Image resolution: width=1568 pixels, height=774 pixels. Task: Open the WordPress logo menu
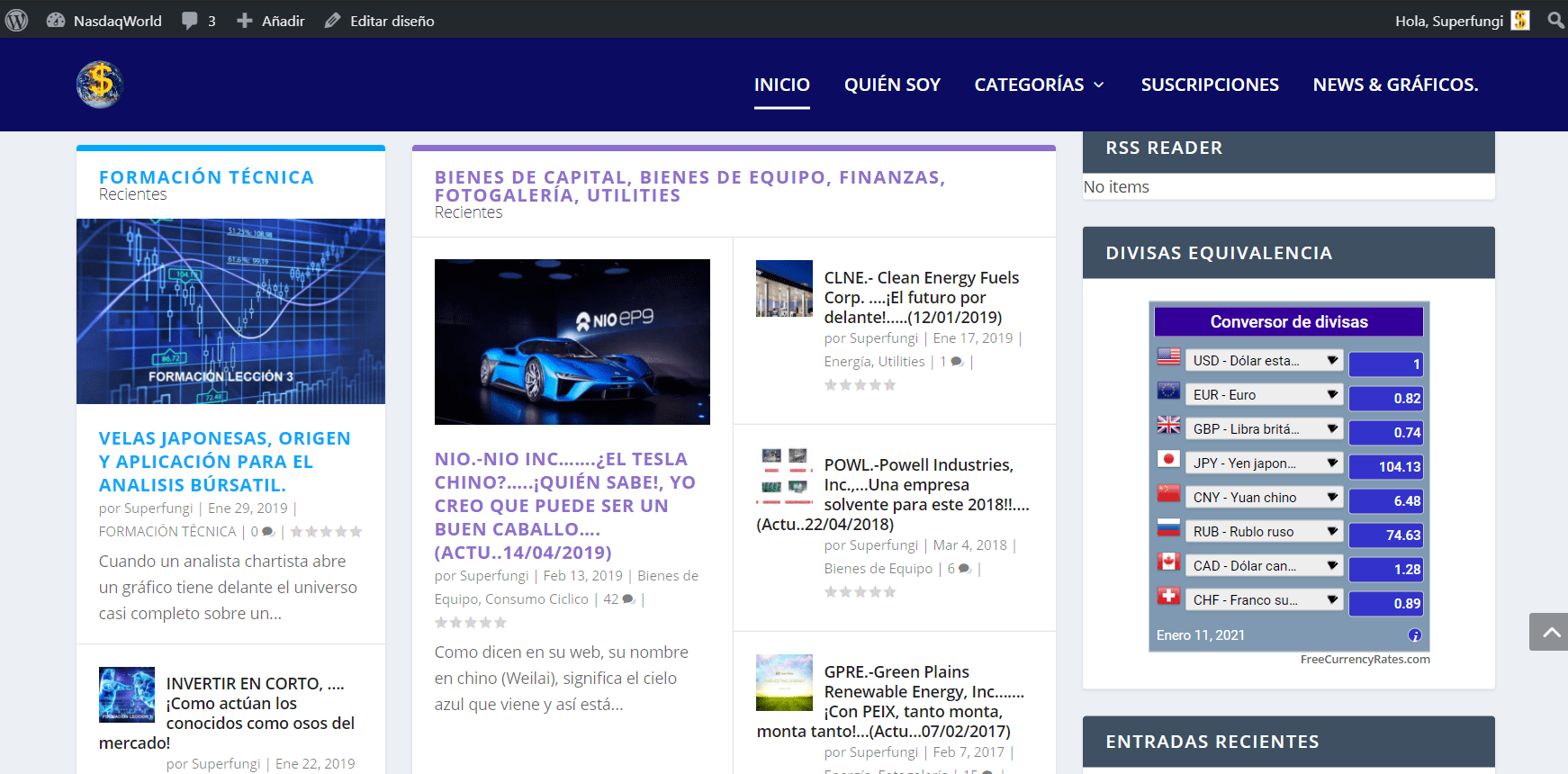click(16, 20)
